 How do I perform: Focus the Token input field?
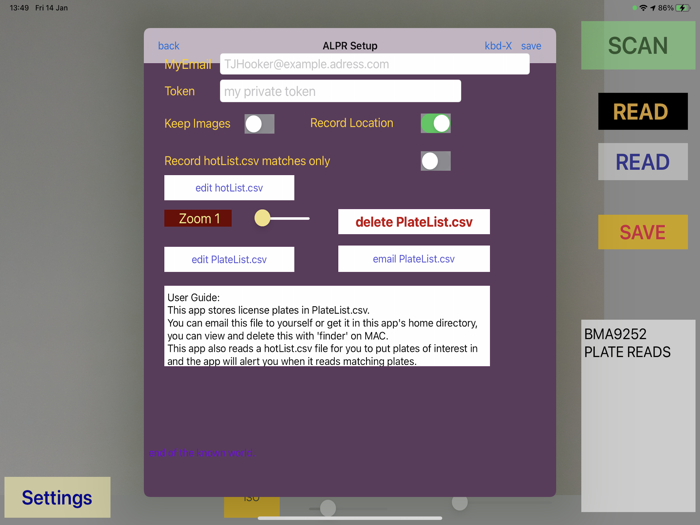click(340, 91)
